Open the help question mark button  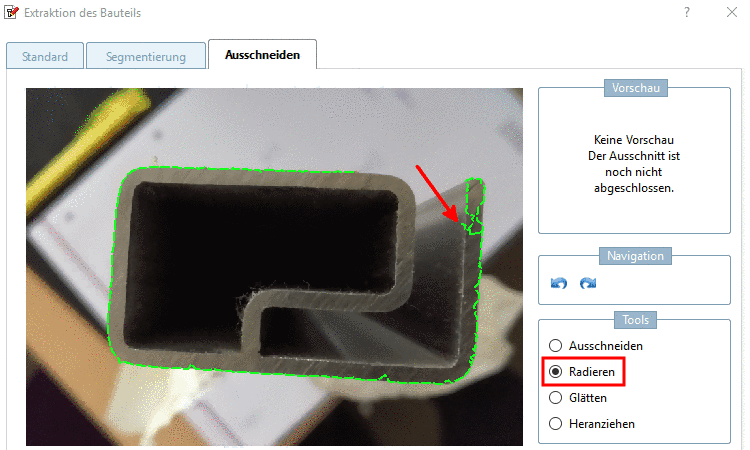tap(687, 12)
